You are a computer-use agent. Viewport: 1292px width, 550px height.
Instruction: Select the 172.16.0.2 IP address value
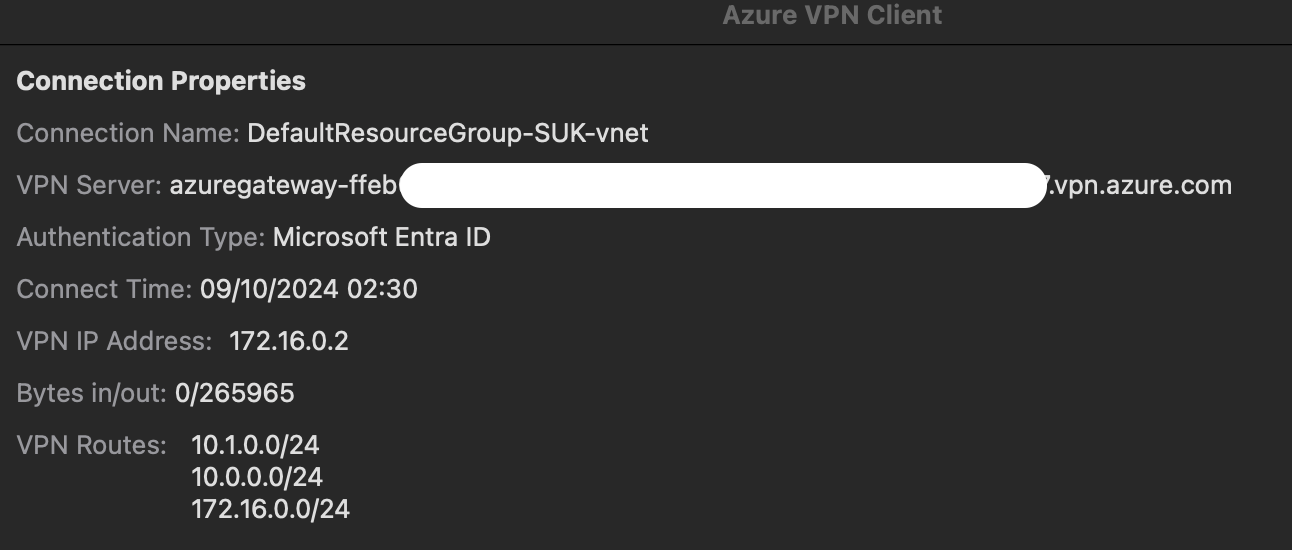point(288,341)
